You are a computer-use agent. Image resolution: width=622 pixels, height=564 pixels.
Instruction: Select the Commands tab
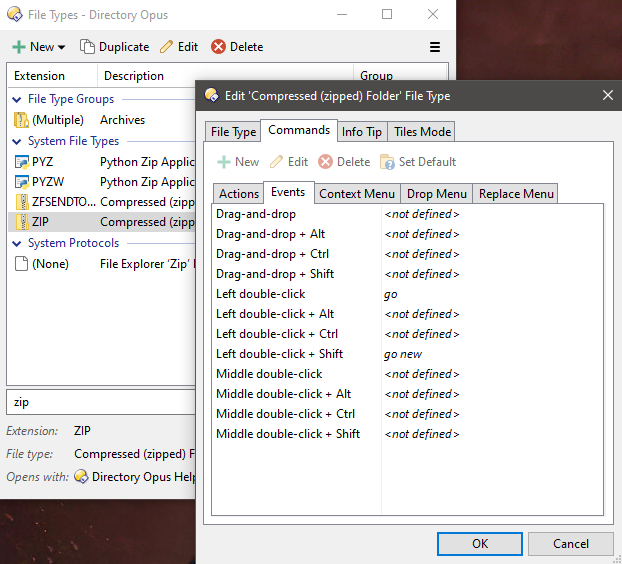pyautogui.click(x=299, y=130)
